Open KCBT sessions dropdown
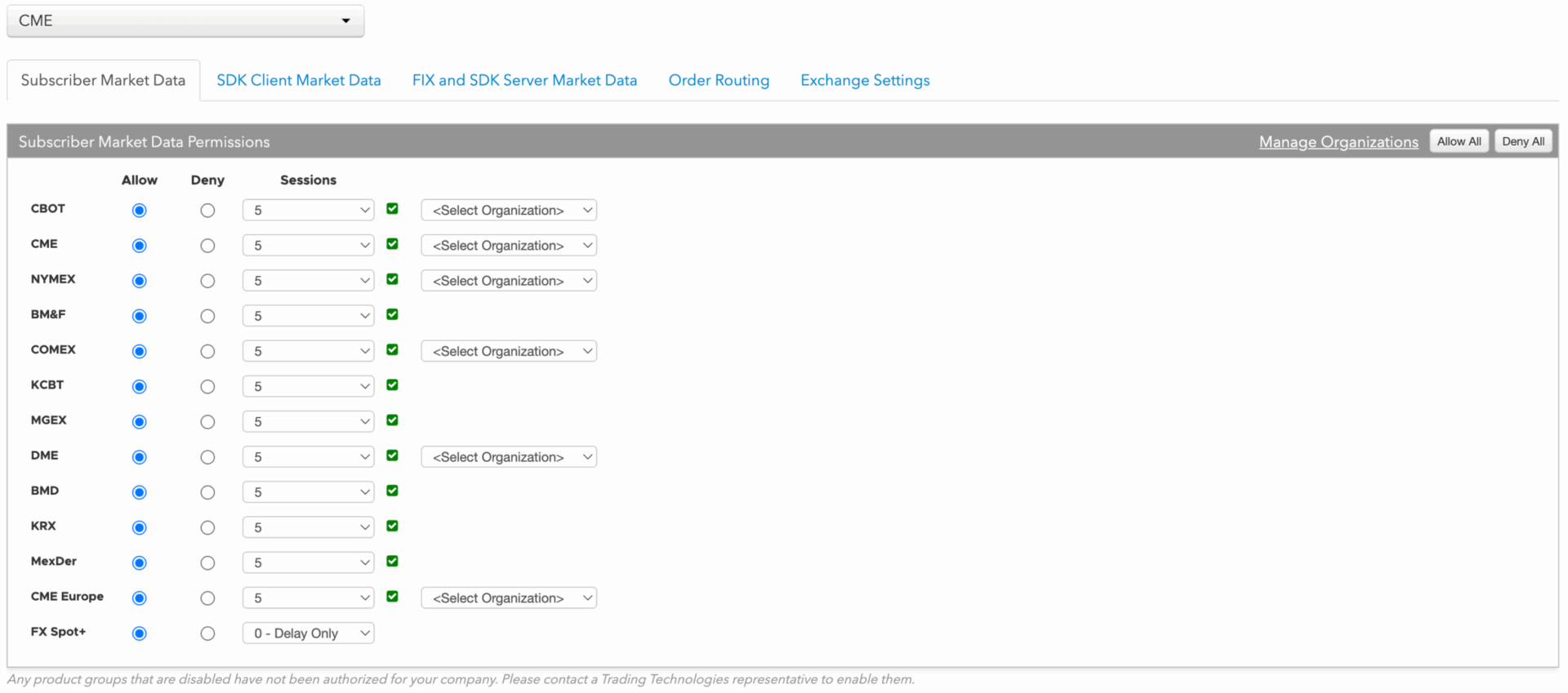This screenshot has width=1568, height=693. (309, 386)
